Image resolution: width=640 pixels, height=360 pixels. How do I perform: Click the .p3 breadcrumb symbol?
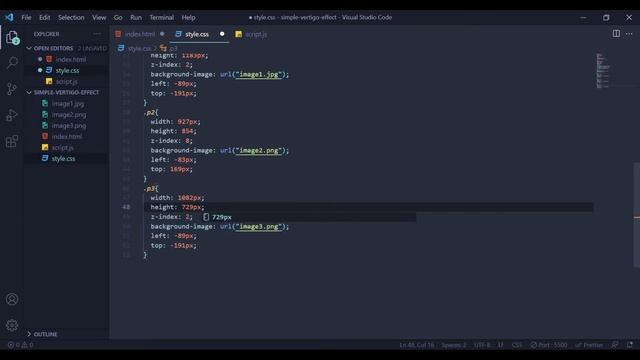pyautogui.click(x=173, y=48)
